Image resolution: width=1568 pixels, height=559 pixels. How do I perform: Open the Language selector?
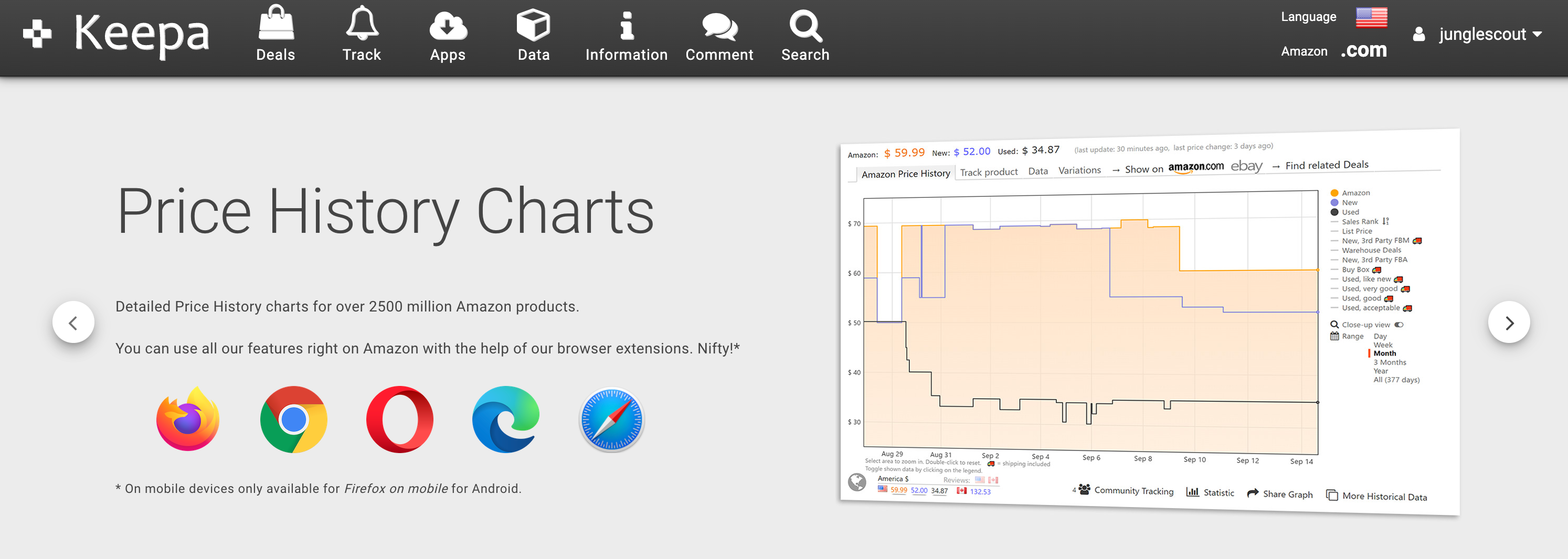pyautogui.click(x=1309, y=17)
